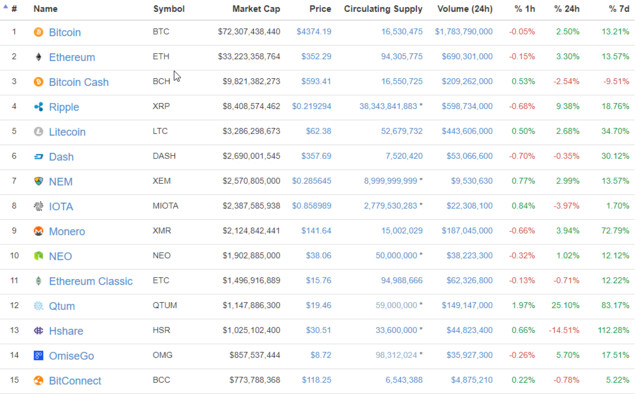Select Hshare 7d change 112.28%
This screenshot has width=640, height=394.
coord(613,330)
